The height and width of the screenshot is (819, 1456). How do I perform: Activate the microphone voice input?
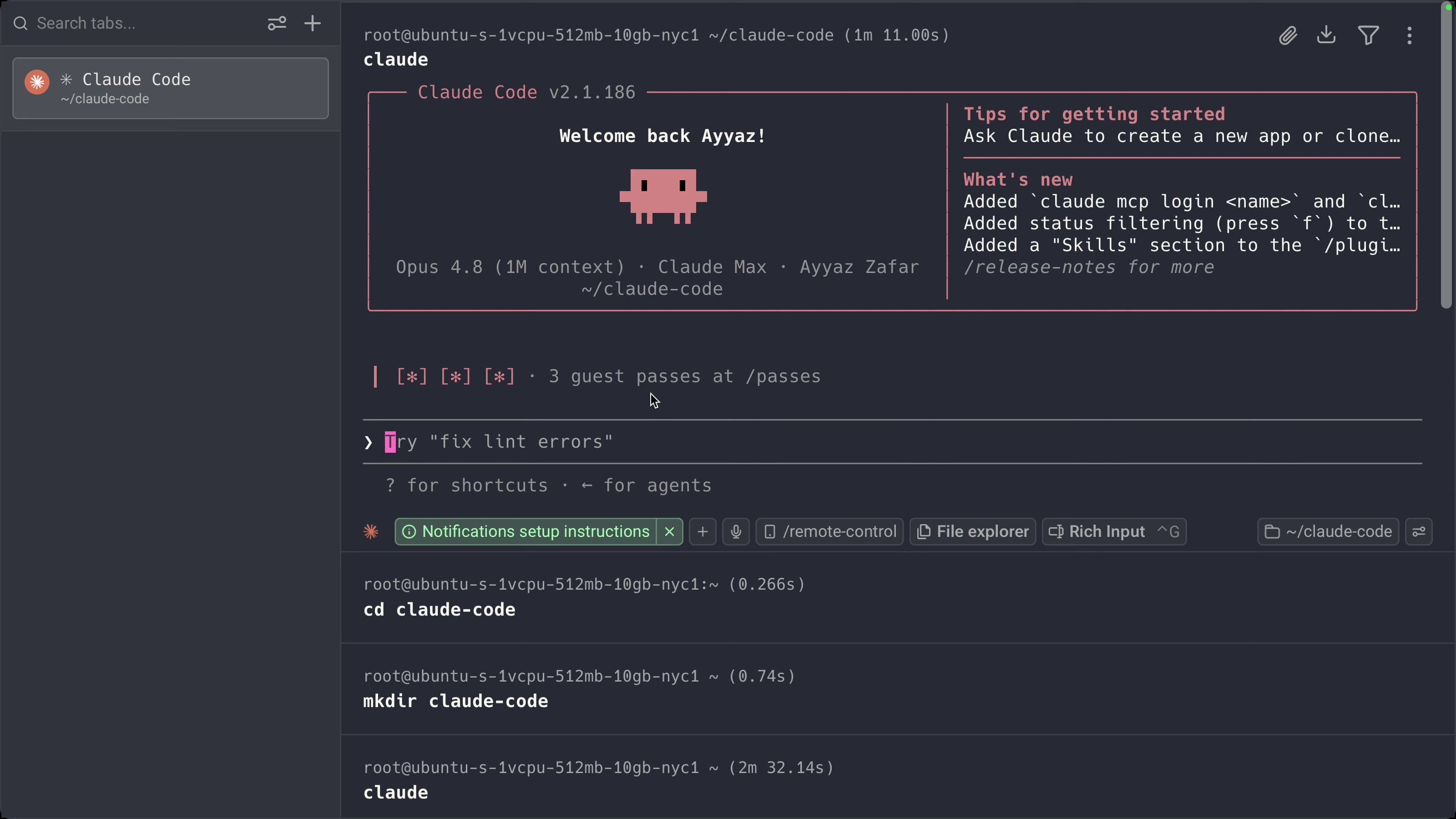pyautogui.click(x=736, y=531)
